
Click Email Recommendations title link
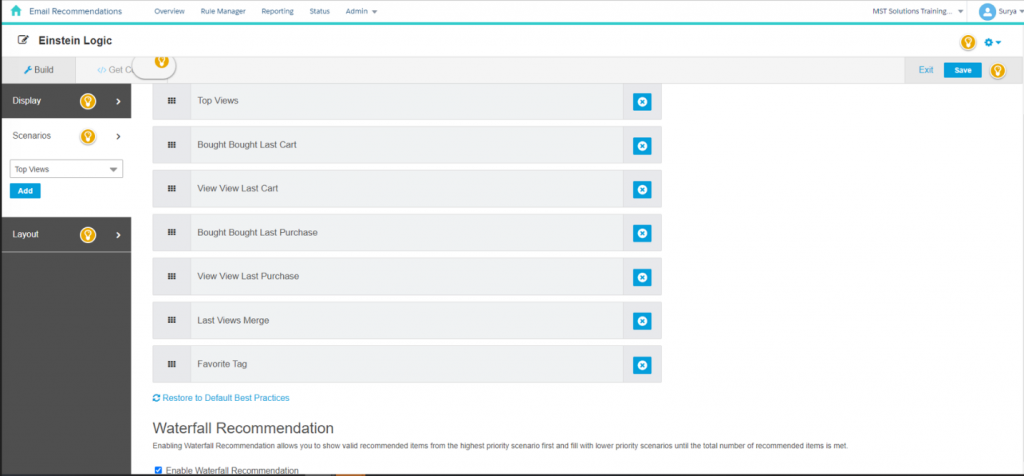(75, 11)
